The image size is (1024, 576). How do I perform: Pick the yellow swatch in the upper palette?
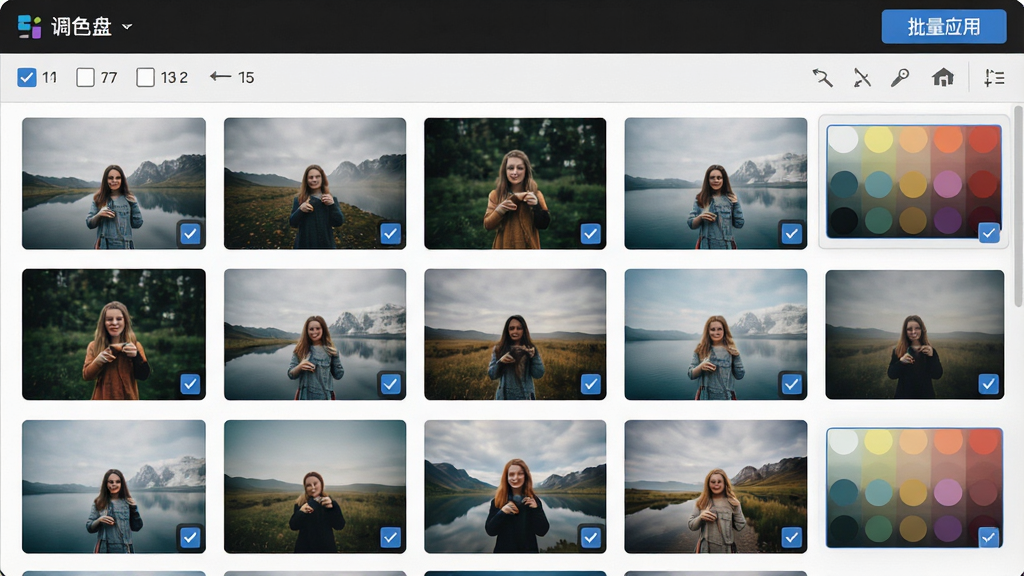[878, 139]
